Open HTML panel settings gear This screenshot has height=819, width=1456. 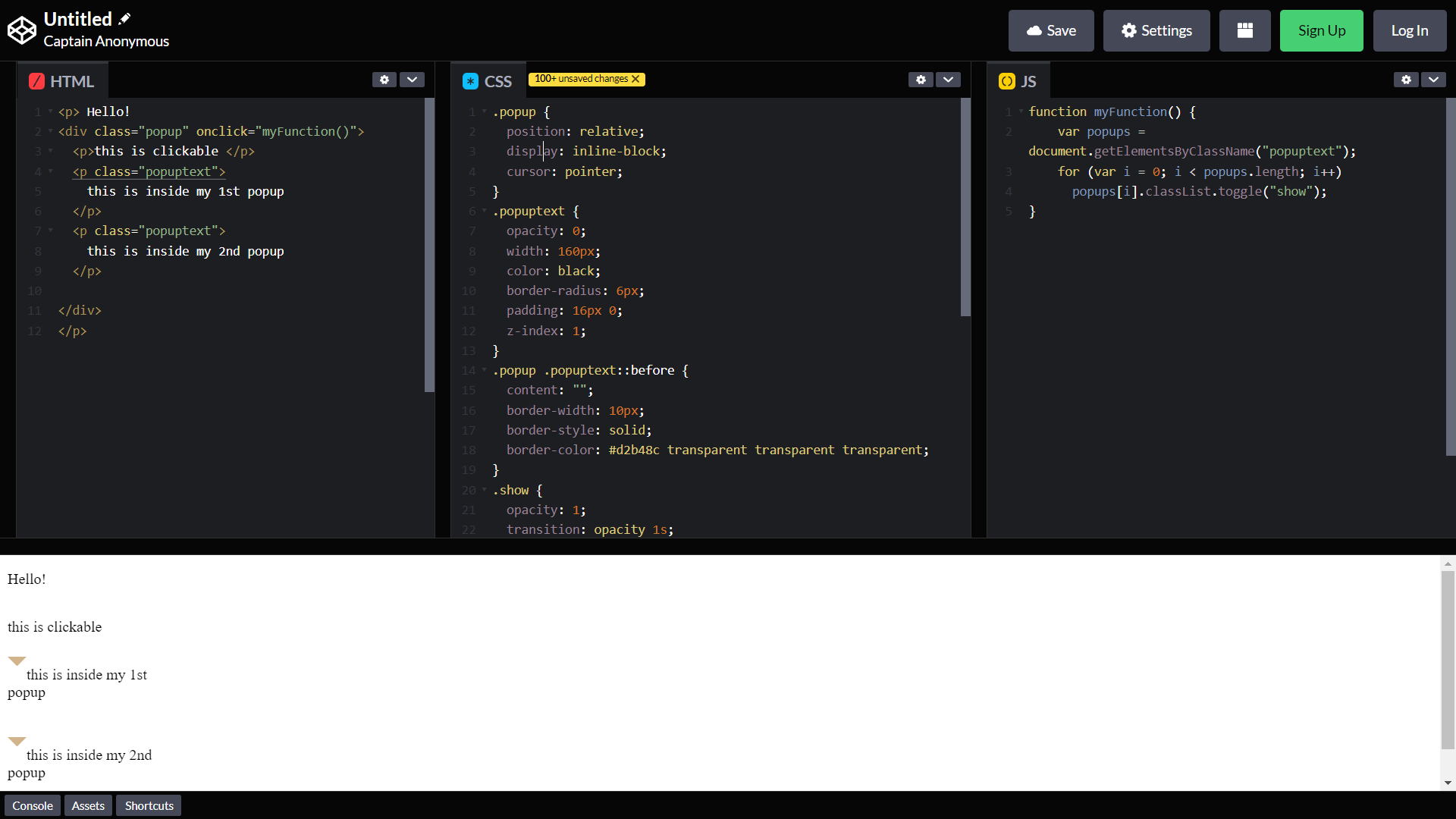point(384,80)
